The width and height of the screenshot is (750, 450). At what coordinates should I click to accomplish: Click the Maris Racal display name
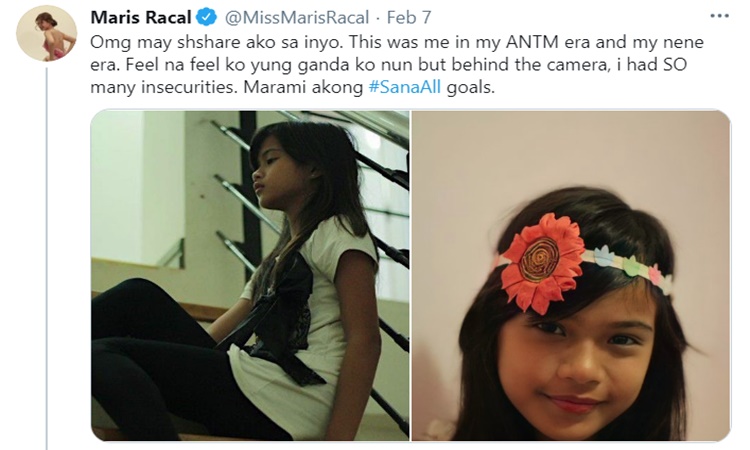(141, 17)
